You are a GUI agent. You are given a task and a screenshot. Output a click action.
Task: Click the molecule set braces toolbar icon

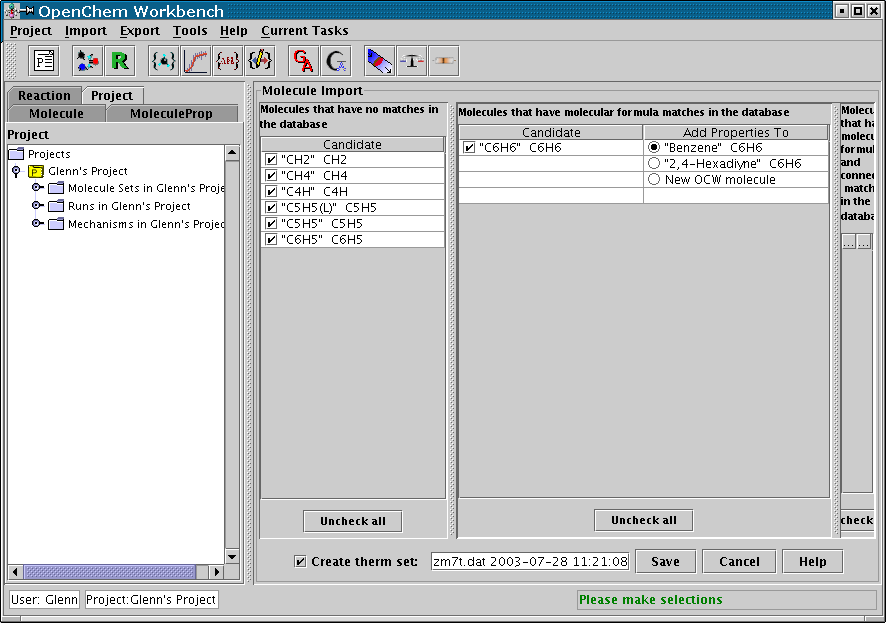pyautogui.click(x=164, y=60)
